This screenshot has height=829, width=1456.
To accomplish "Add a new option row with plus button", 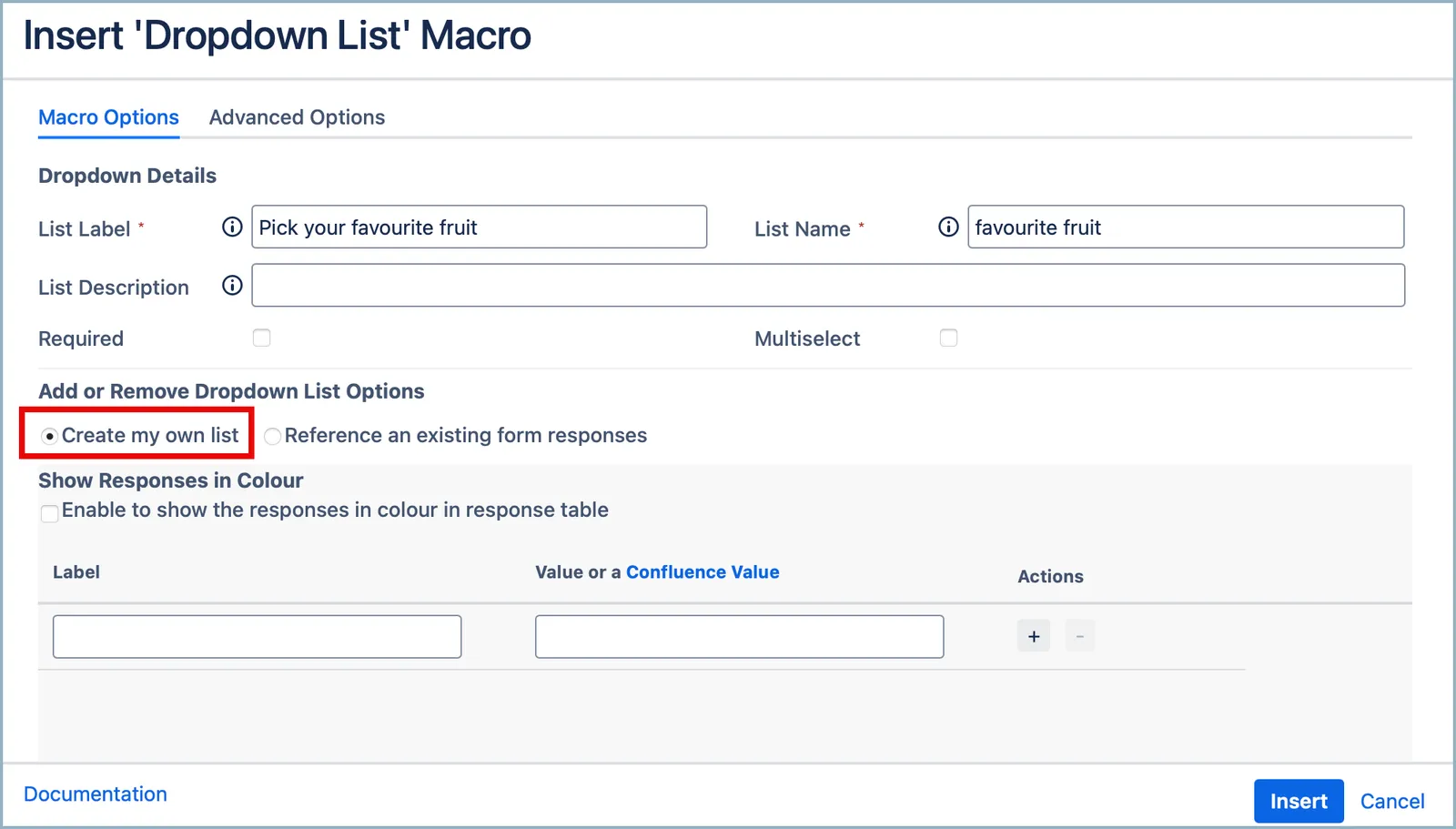I will click(x=1034, y=636).
